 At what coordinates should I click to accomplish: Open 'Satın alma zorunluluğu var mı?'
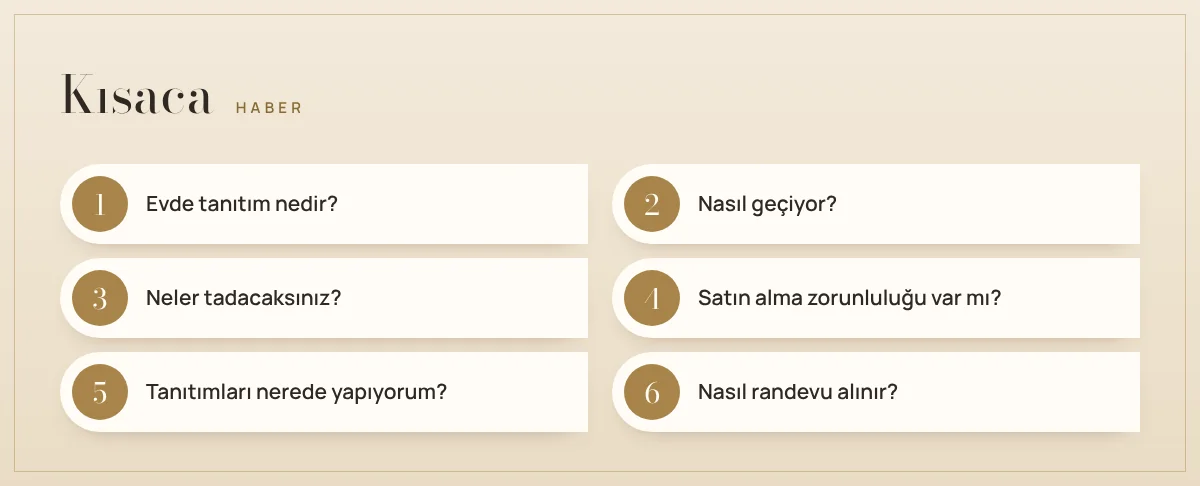(x=850, y=298)
